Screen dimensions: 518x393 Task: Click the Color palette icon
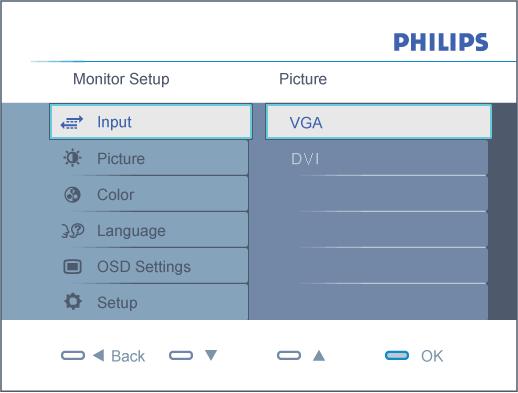72,194
